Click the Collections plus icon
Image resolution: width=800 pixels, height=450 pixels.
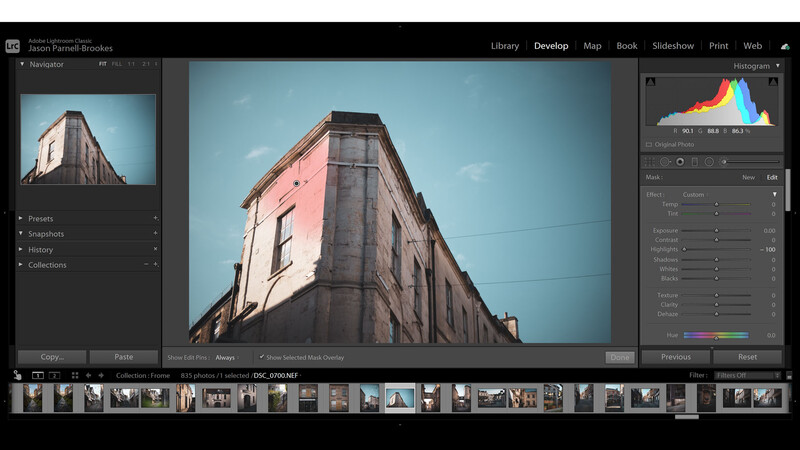coord(156,264)
